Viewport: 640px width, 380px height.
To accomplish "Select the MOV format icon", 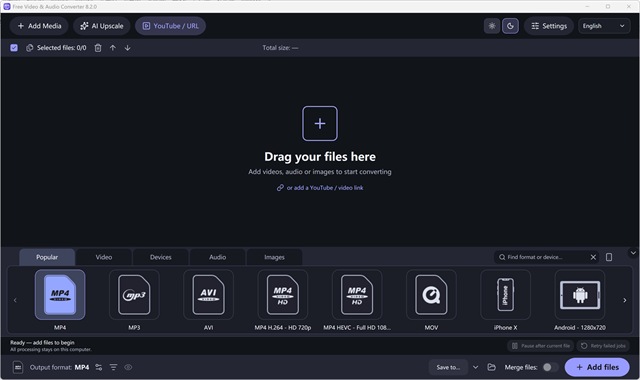I will (x=431, y=295).
